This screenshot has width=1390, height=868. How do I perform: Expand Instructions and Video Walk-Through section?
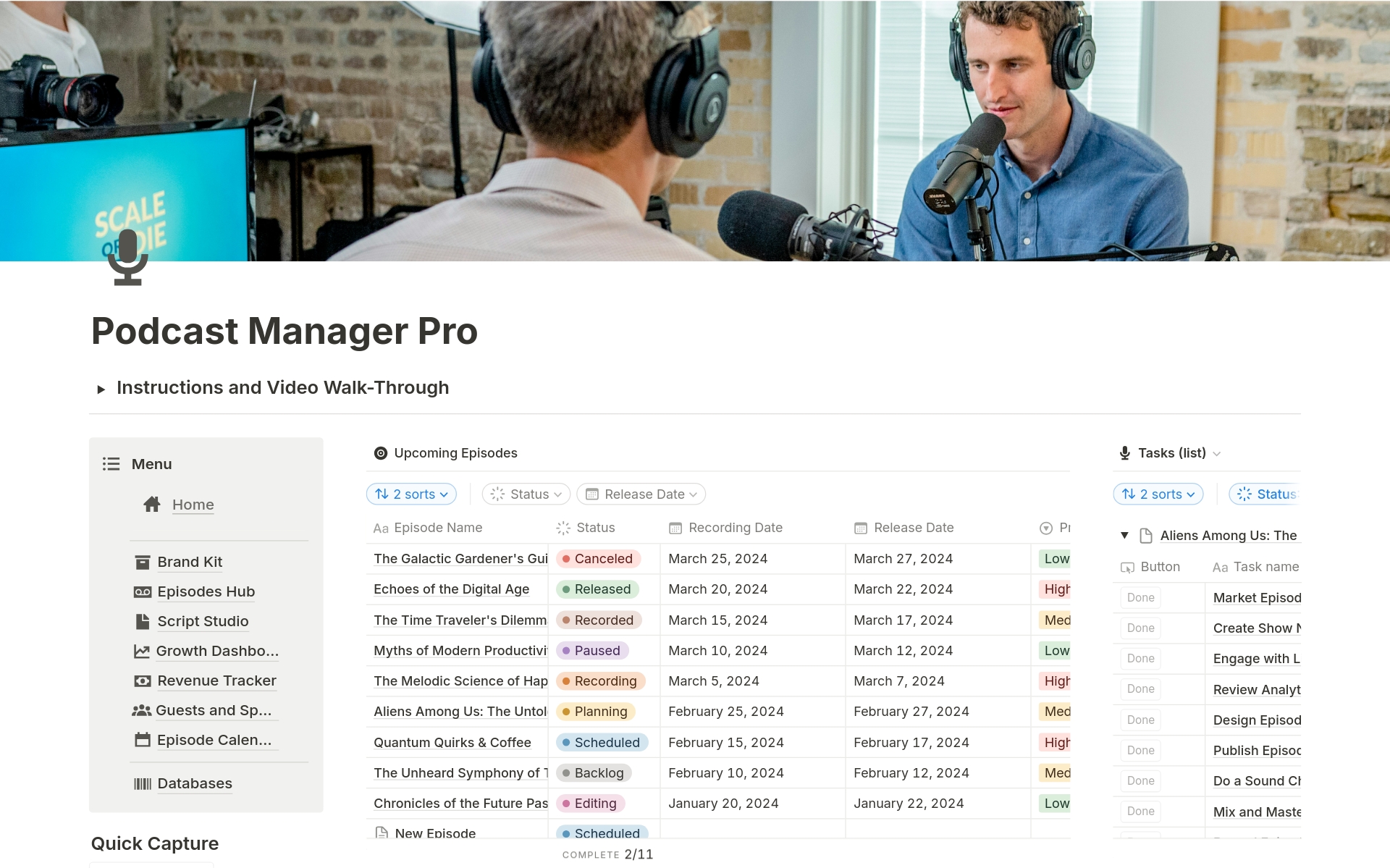click(101, 388)
